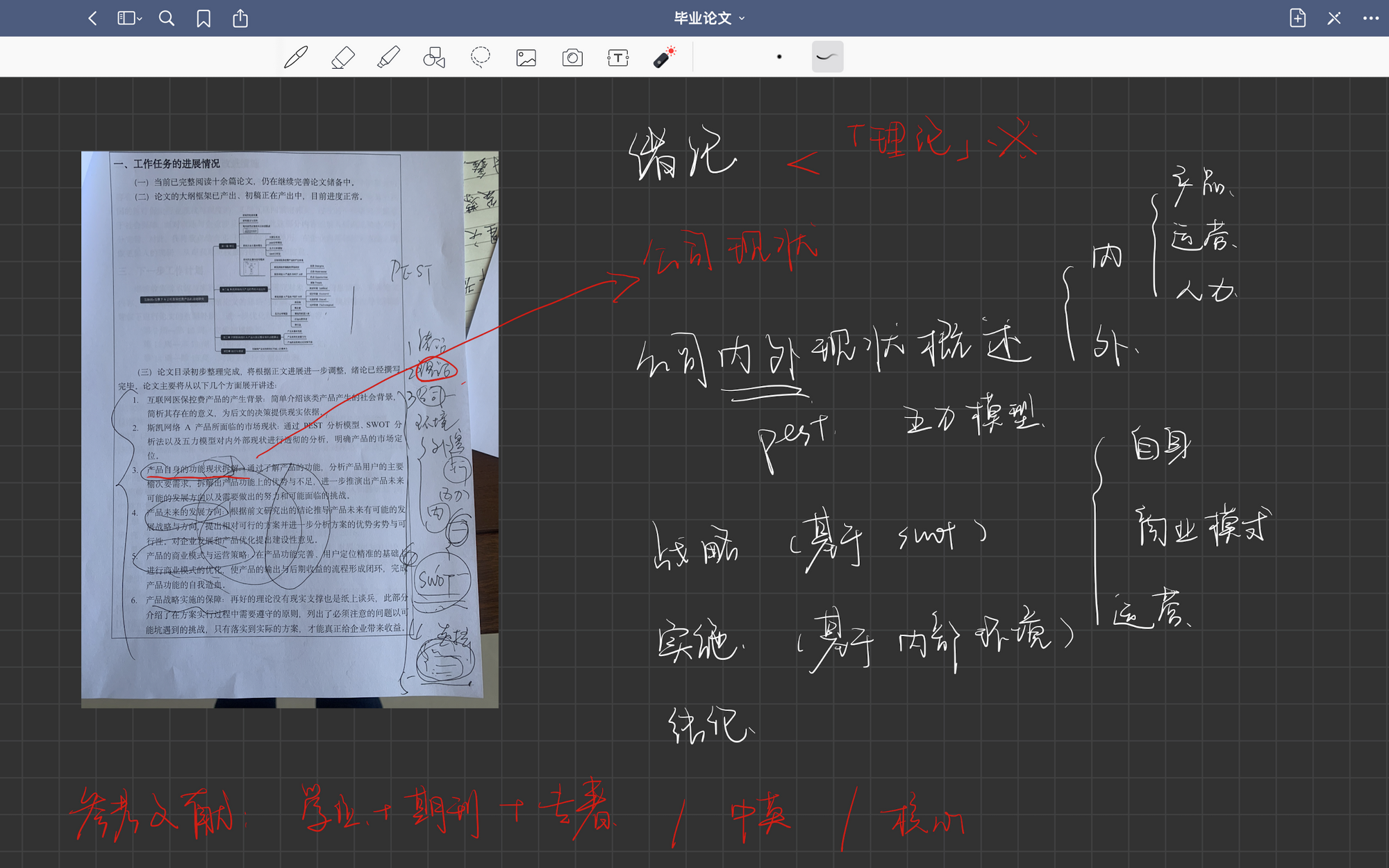Screen dimensions: 1389x868
Task: Select the Pen tool
Action: pos(296,57)
